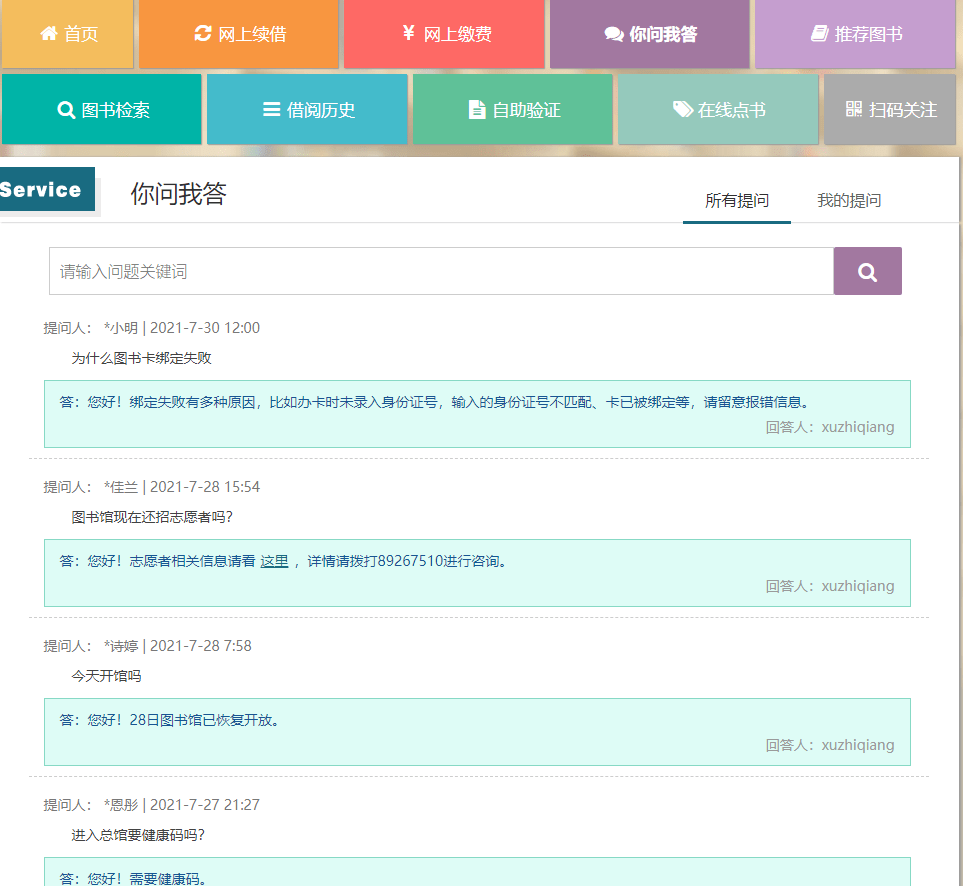Click the refresh icon beside 网上续借
This screenshot has width=963, height=886.
click(x=203, y=34)
